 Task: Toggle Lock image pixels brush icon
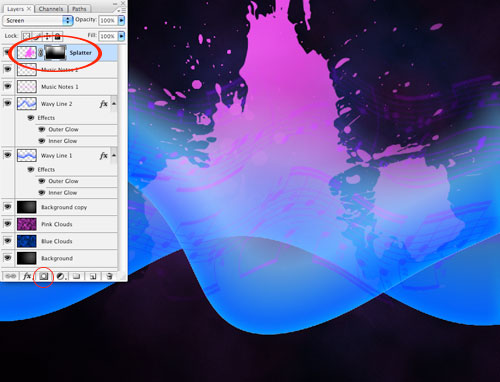coord(38,36)
